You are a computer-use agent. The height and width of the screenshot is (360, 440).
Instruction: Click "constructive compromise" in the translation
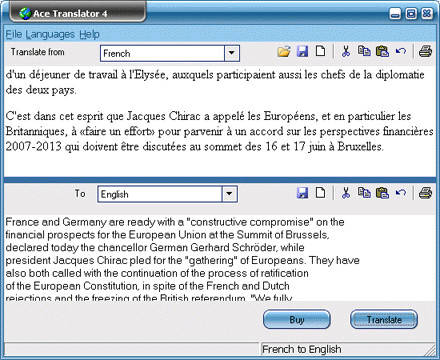pos(250,222)
